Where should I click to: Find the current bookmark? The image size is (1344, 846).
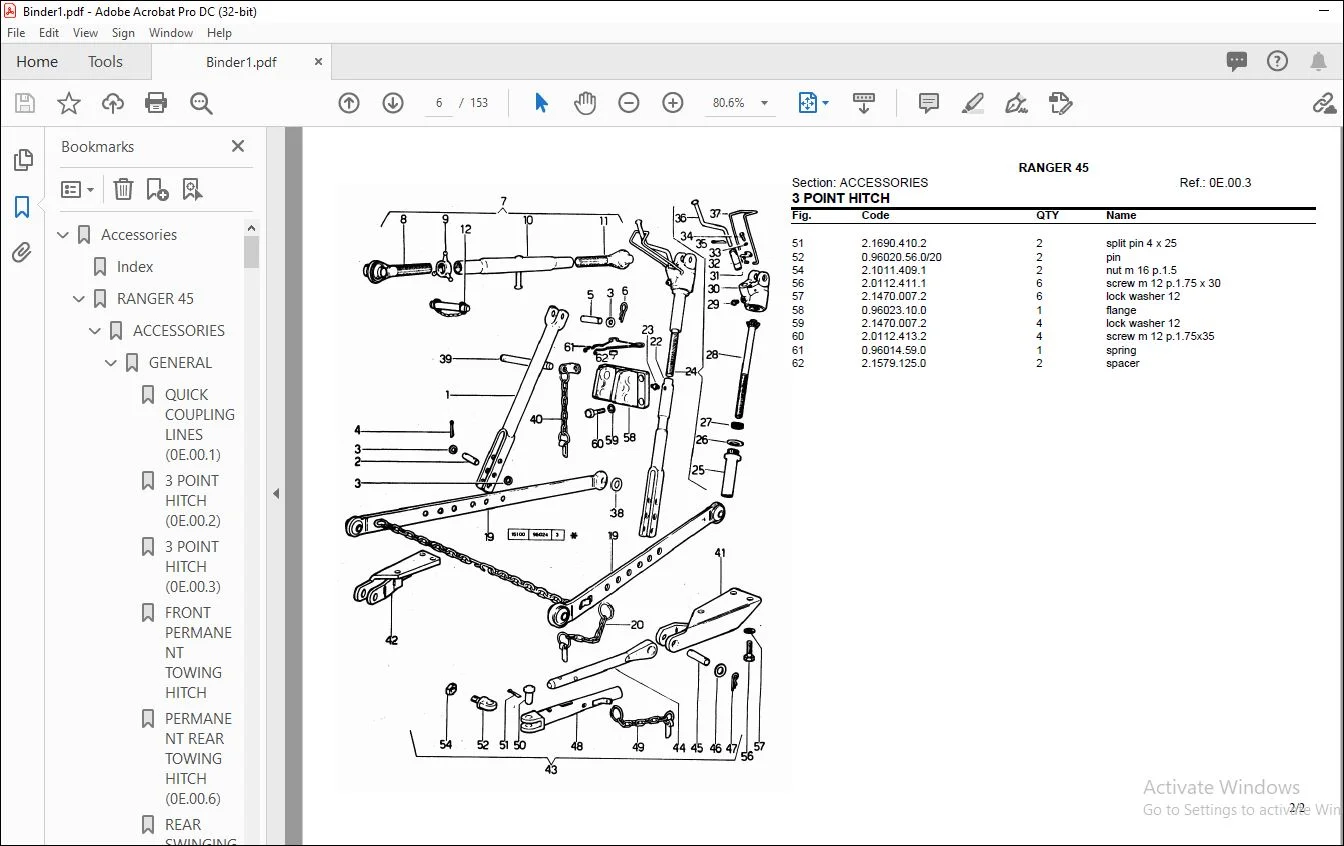click(x=192, y=189)
